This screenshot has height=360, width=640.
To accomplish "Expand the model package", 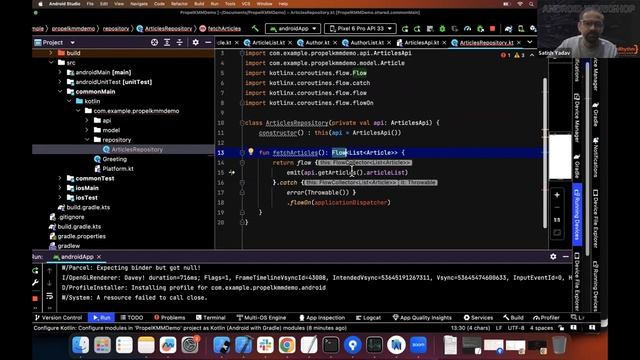I will 87,130.
